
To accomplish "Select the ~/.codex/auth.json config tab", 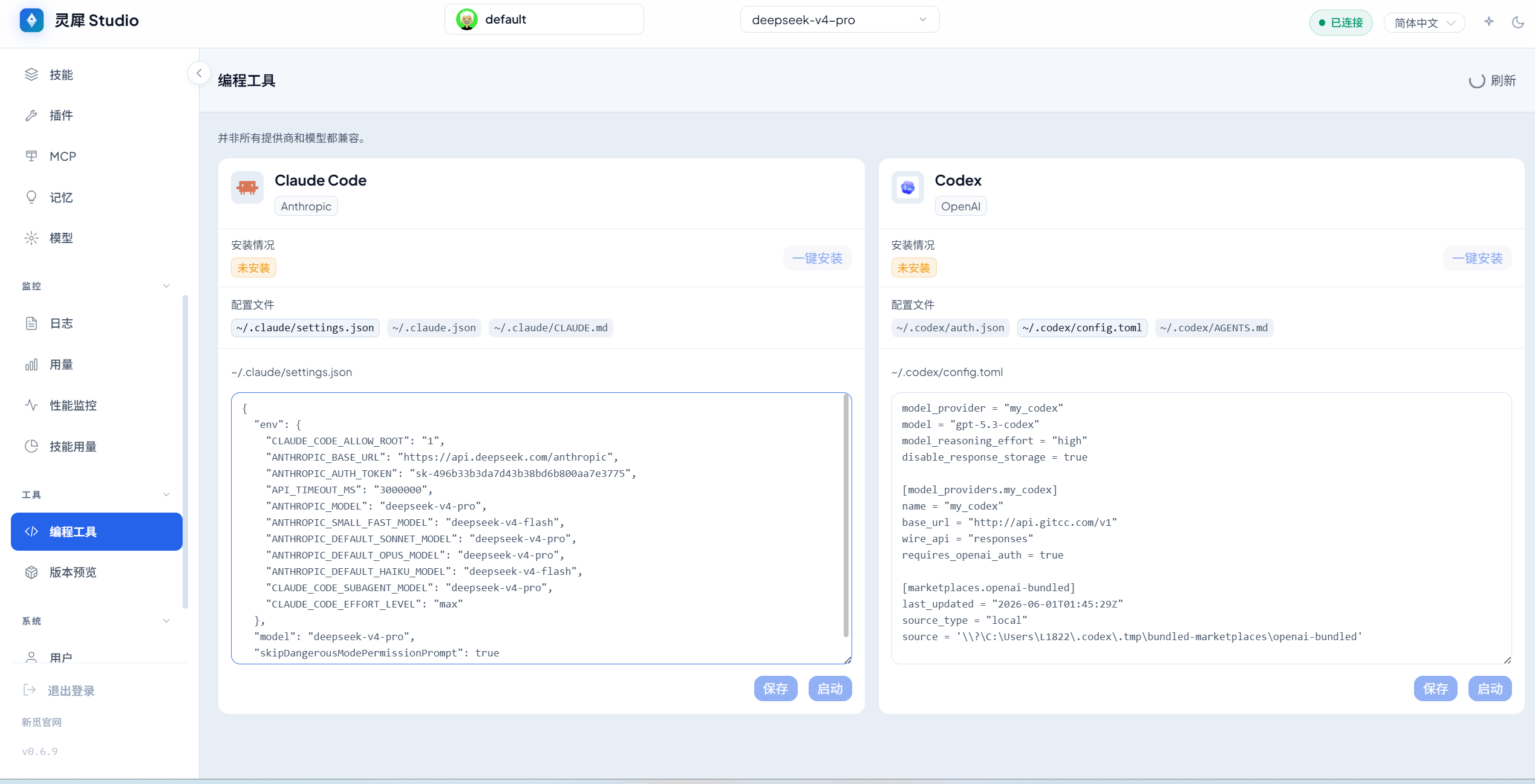I will [951, 328].
